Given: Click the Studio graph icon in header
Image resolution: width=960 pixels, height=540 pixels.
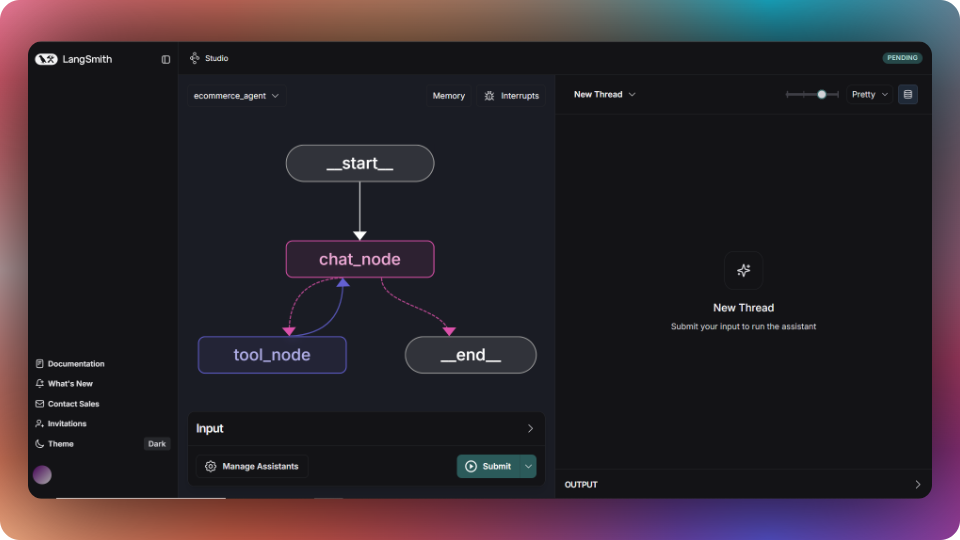Looking at the screenshot, I should tap(195, 58).
